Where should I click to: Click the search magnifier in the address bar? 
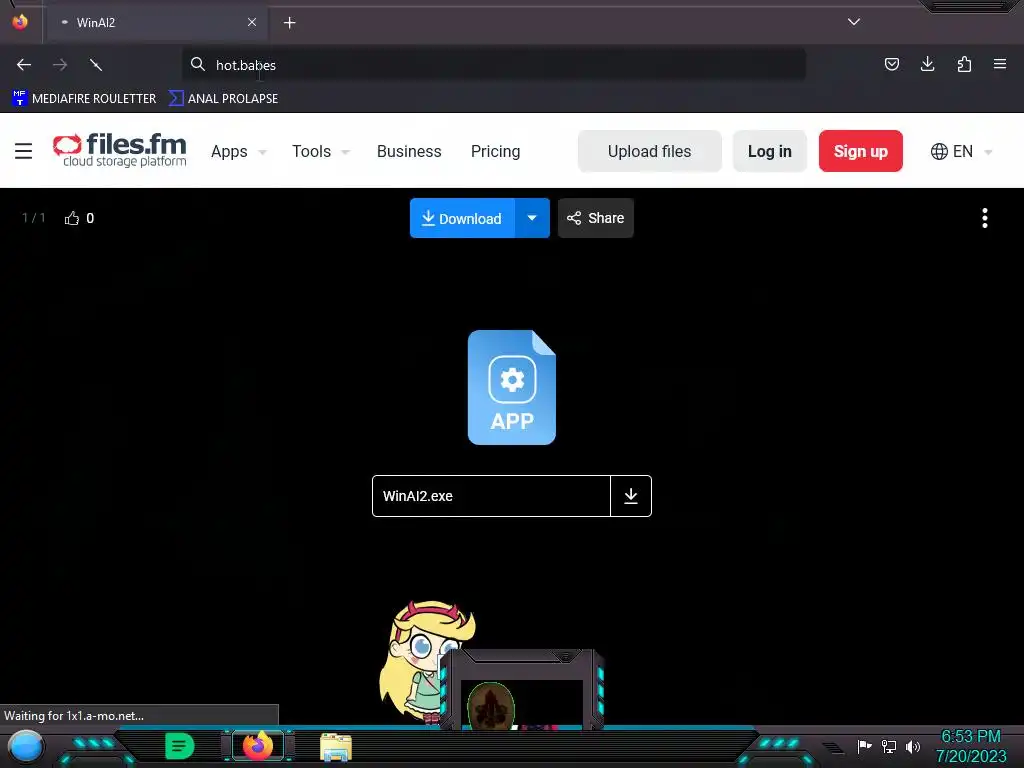click(x=198, y=64)
